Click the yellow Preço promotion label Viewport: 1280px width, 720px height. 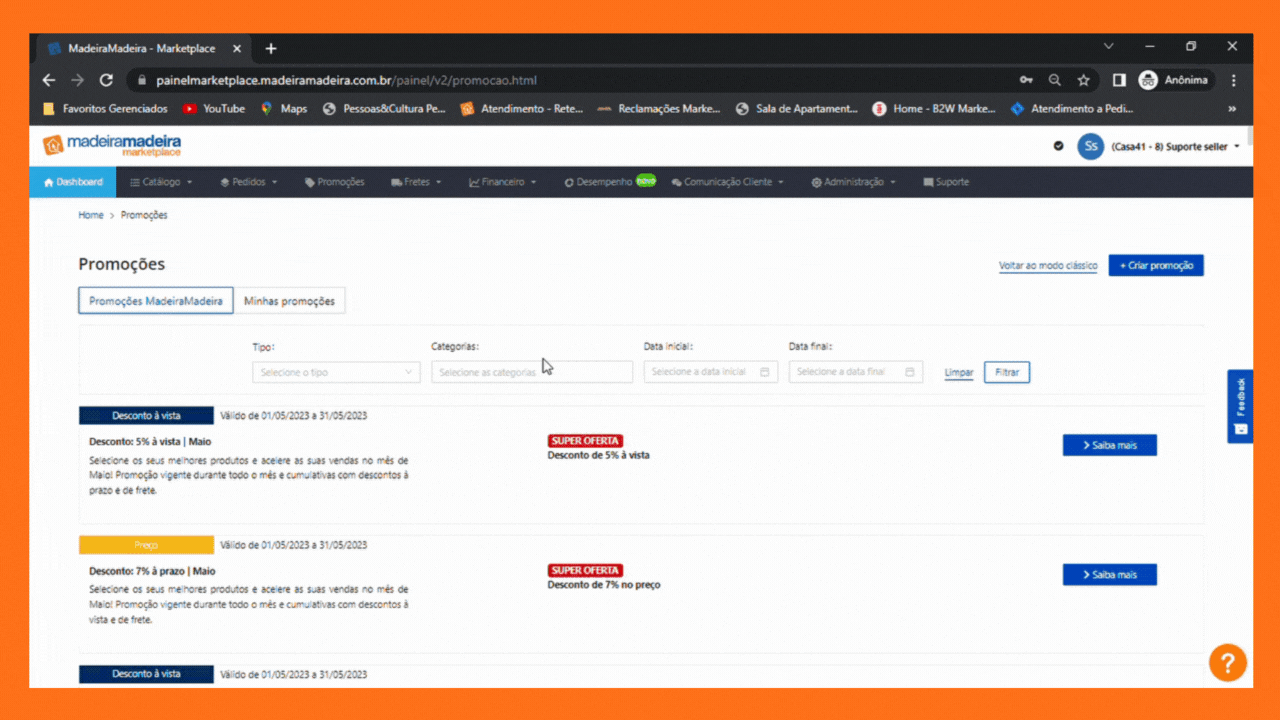(x=146, y=545)
